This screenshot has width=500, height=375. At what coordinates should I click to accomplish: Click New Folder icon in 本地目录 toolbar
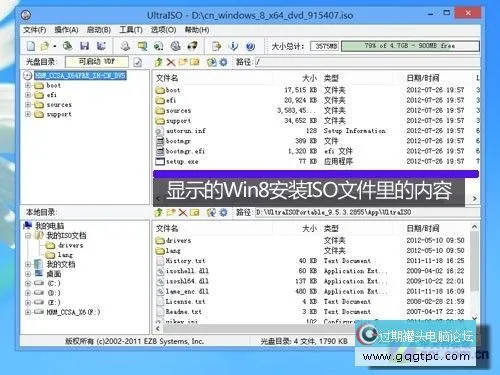pyautogui.click(x=171, y=212)
